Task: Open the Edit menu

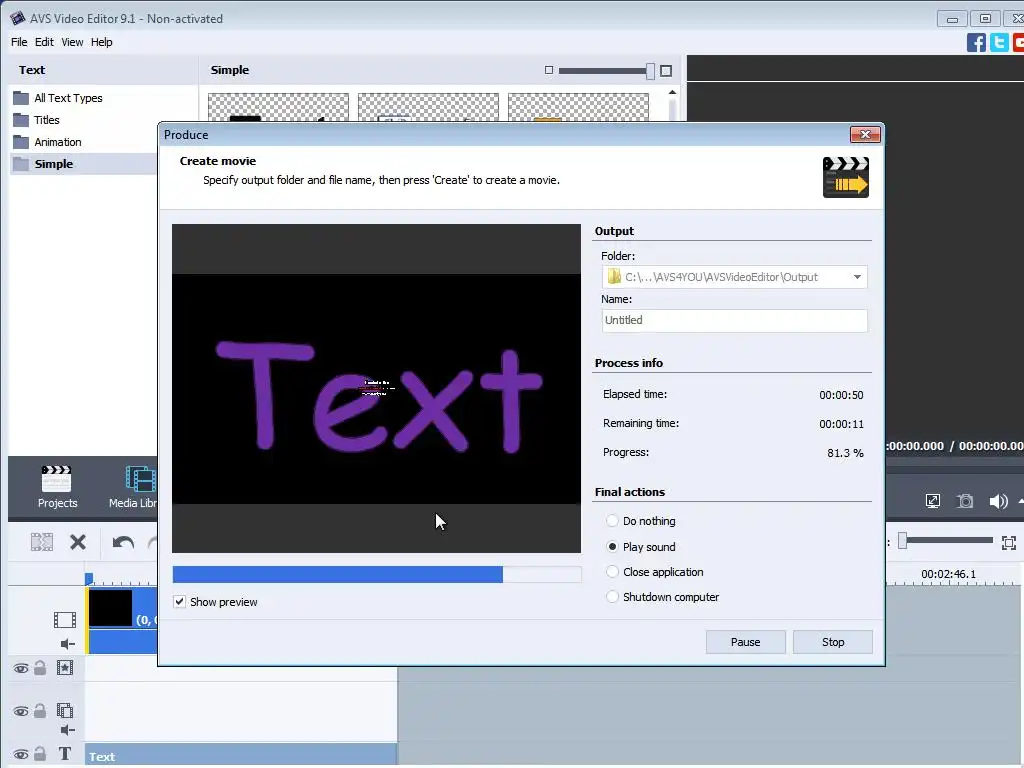Action: pos(44,42)
